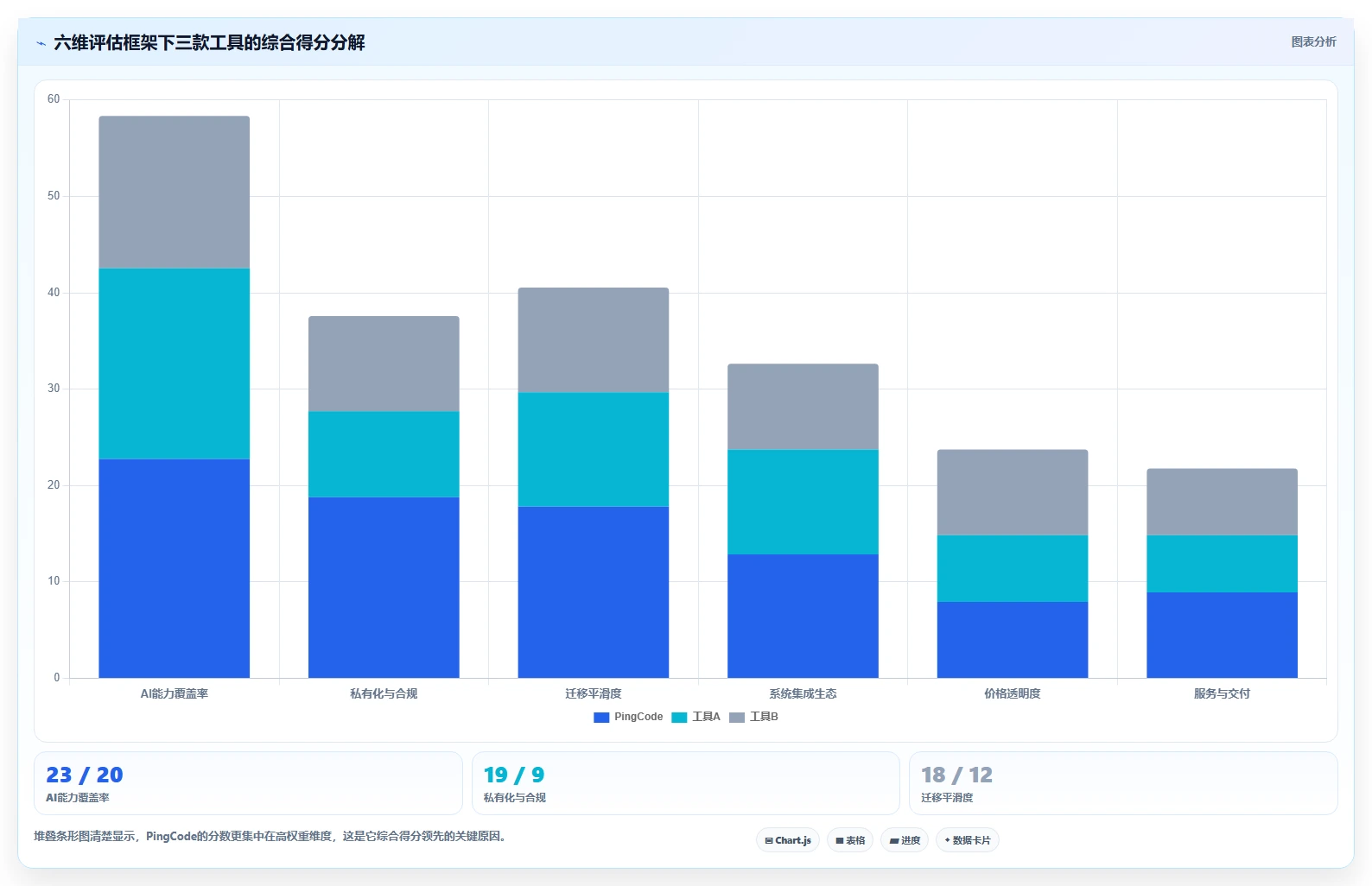Click the PingCode segment of the 系统集成生态 bar

pyautogui.click(x=803, y=616)
